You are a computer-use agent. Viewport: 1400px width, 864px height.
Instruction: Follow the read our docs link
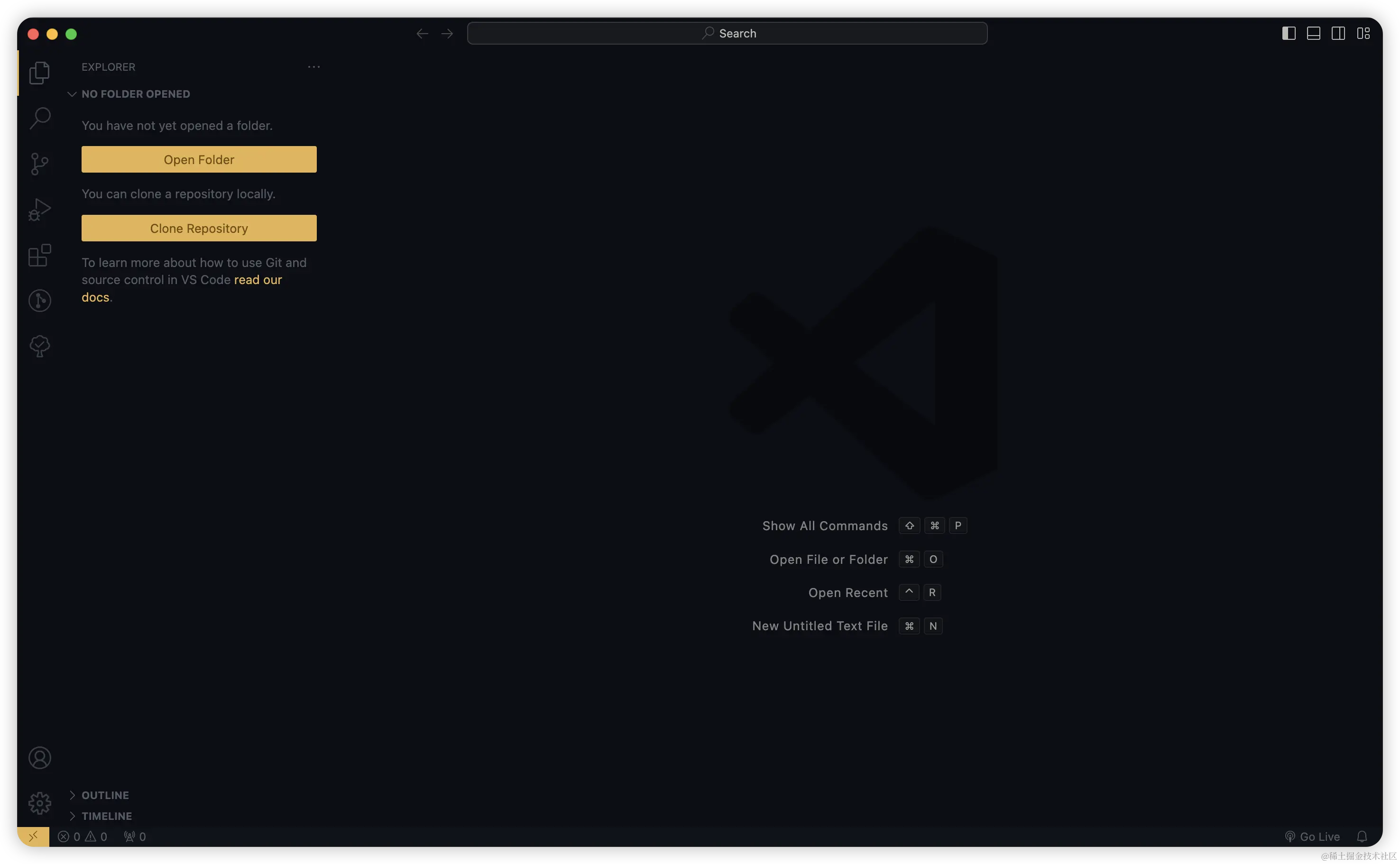258,280
